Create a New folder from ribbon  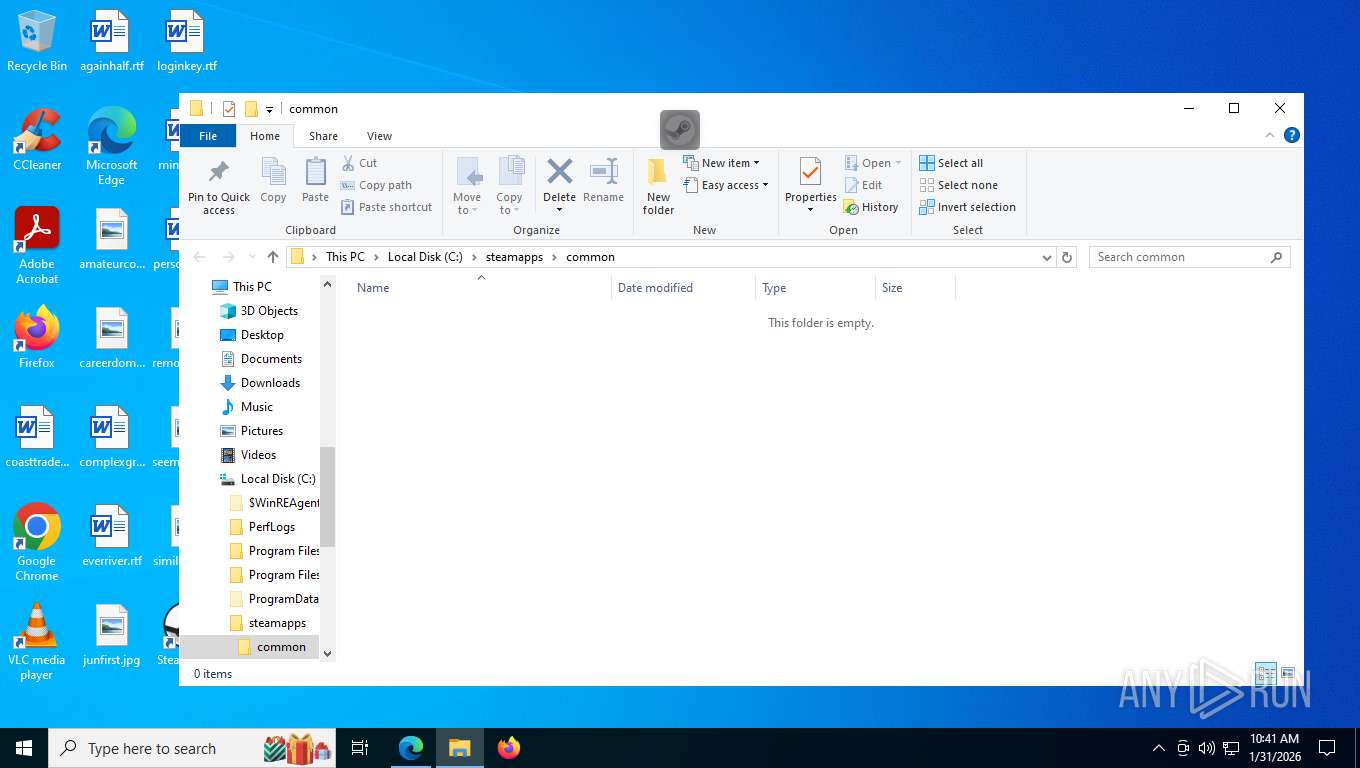(x=658, y=185)
